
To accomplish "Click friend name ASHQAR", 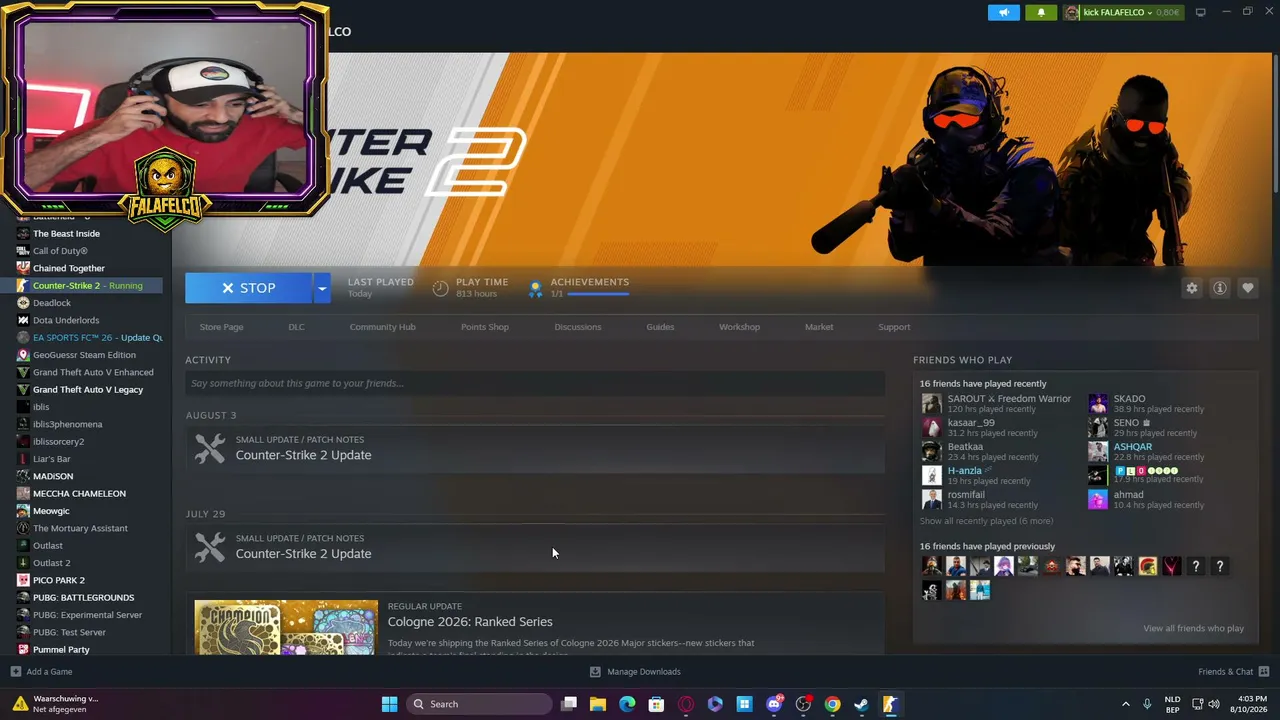I will tap(1133, 447).
